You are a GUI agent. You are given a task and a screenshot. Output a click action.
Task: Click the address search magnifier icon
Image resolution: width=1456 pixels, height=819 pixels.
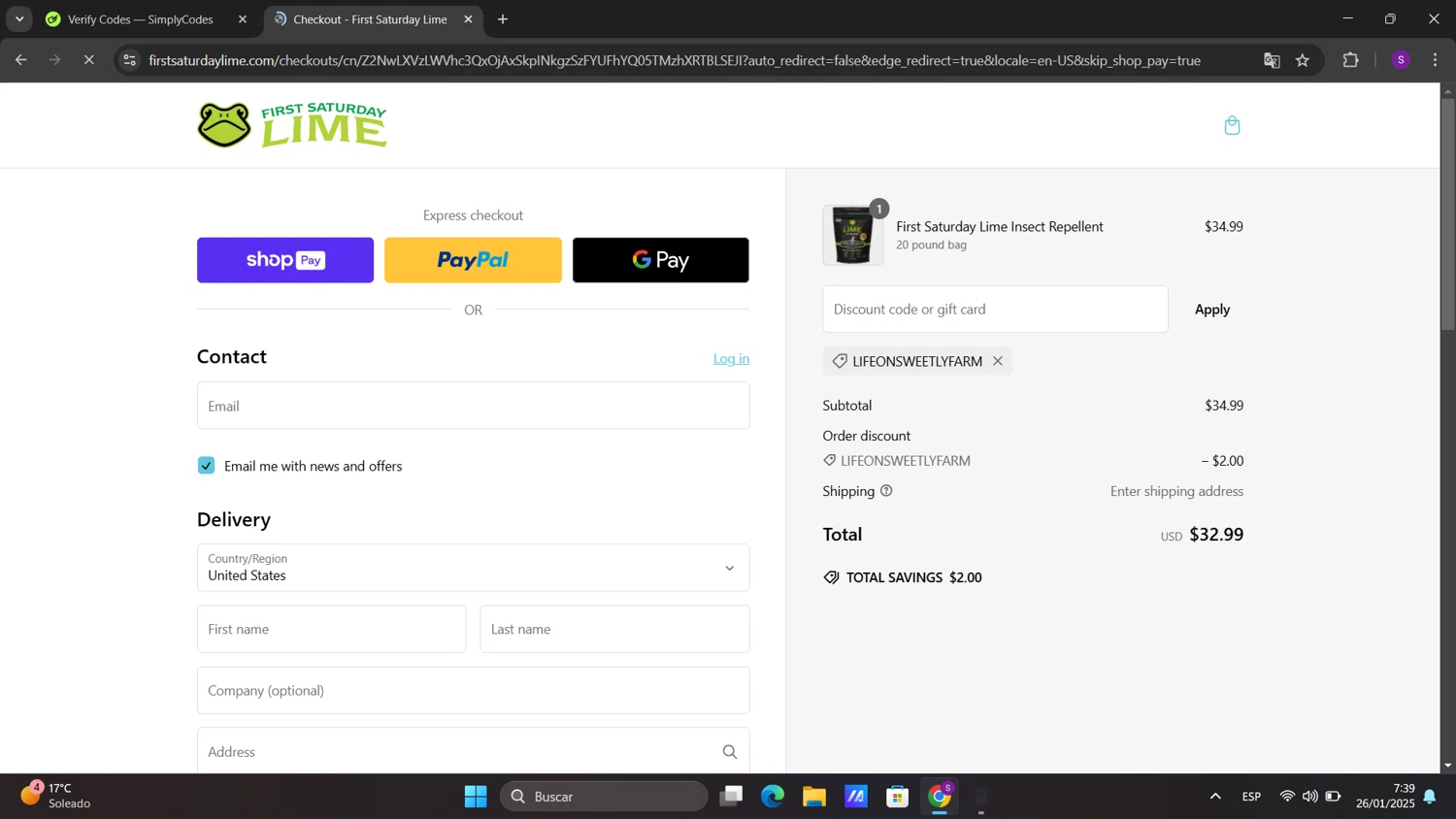tap(729, 752)
